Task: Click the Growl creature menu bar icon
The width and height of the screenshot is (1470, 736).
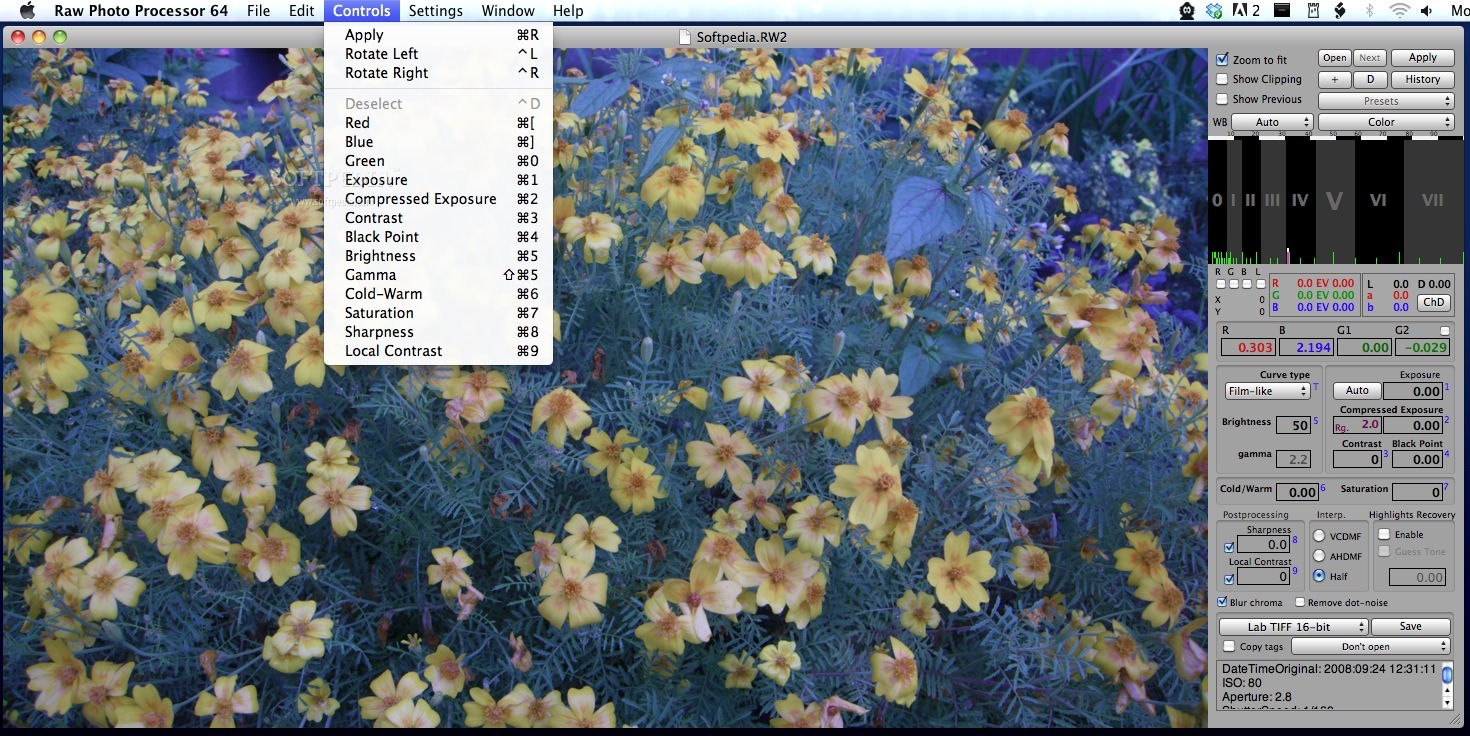Action: [1187, 11]
